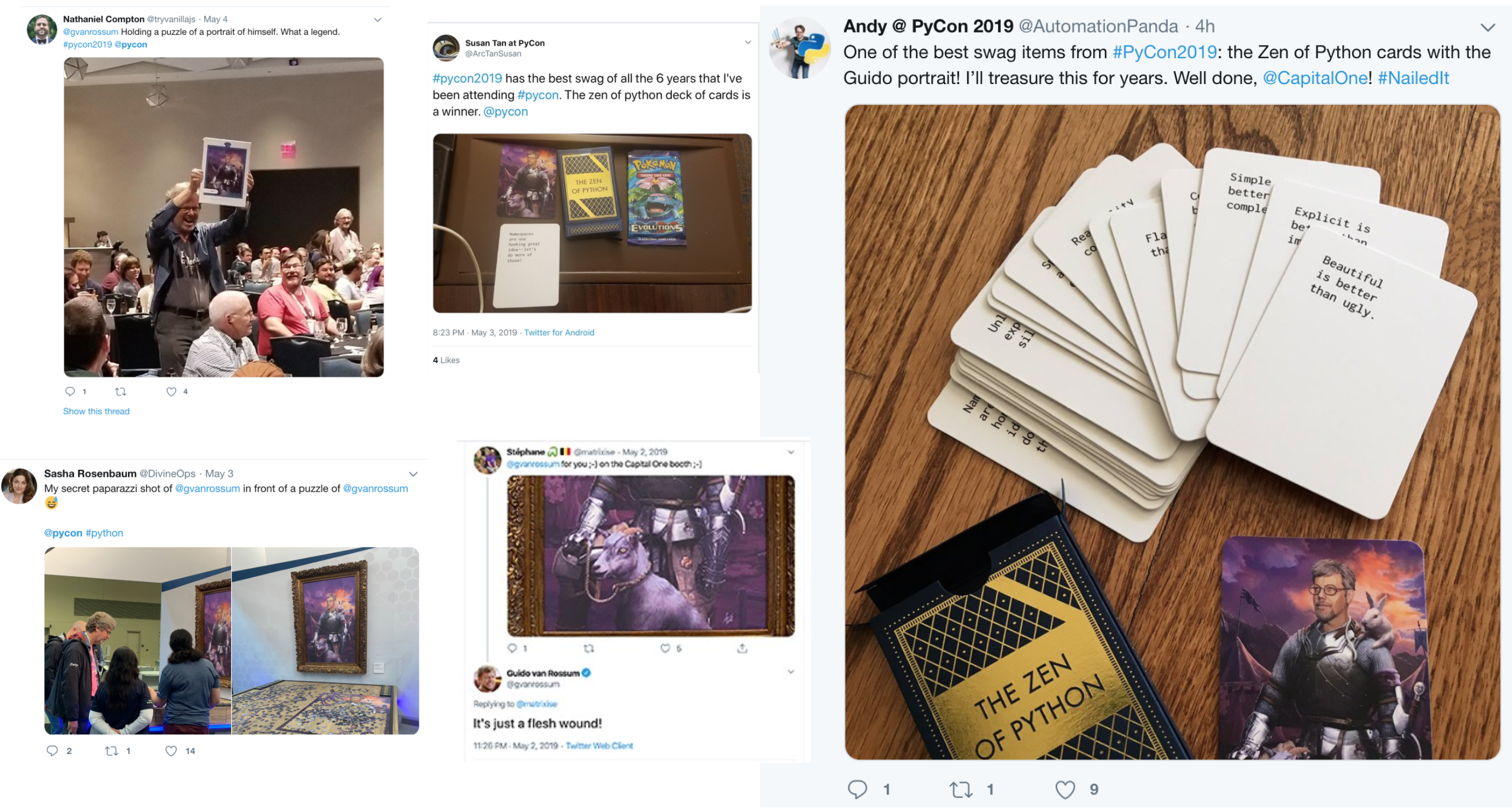The height and width of the screenshot is (808, 1512).
Task: Retweet Andy's PyCon 2019 tweet
Action: coord(960,790)
